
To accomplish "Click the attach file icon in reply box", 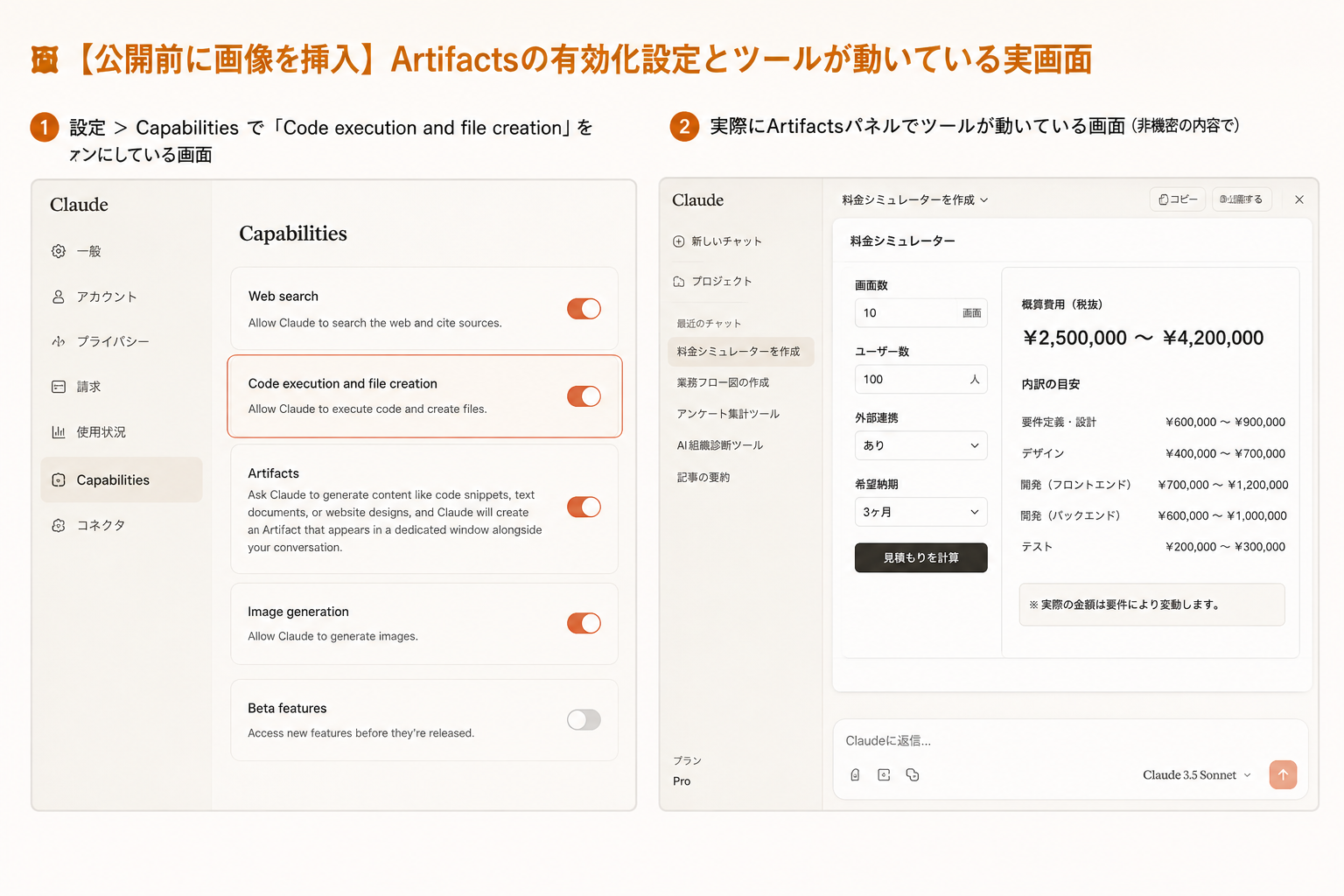I will click(856, 774).
